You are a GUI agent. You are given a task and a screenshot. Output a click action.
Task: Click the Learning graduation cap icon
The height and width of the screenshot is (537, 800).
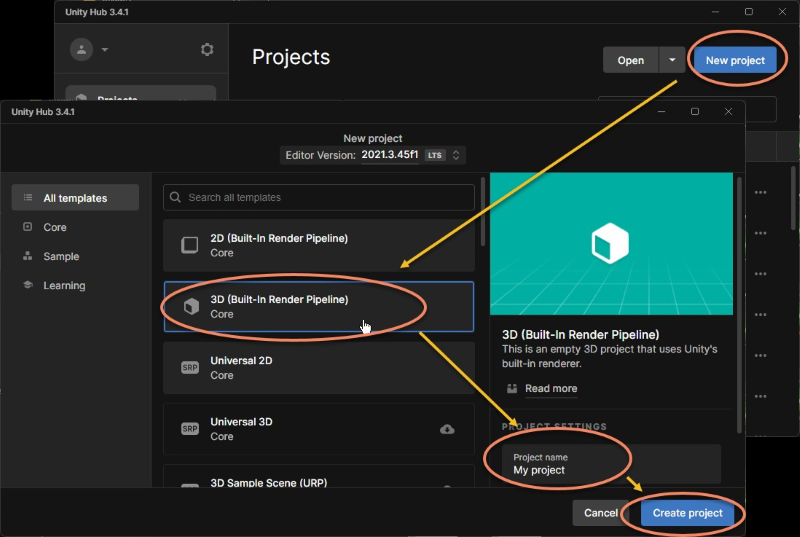click(28, 285)
